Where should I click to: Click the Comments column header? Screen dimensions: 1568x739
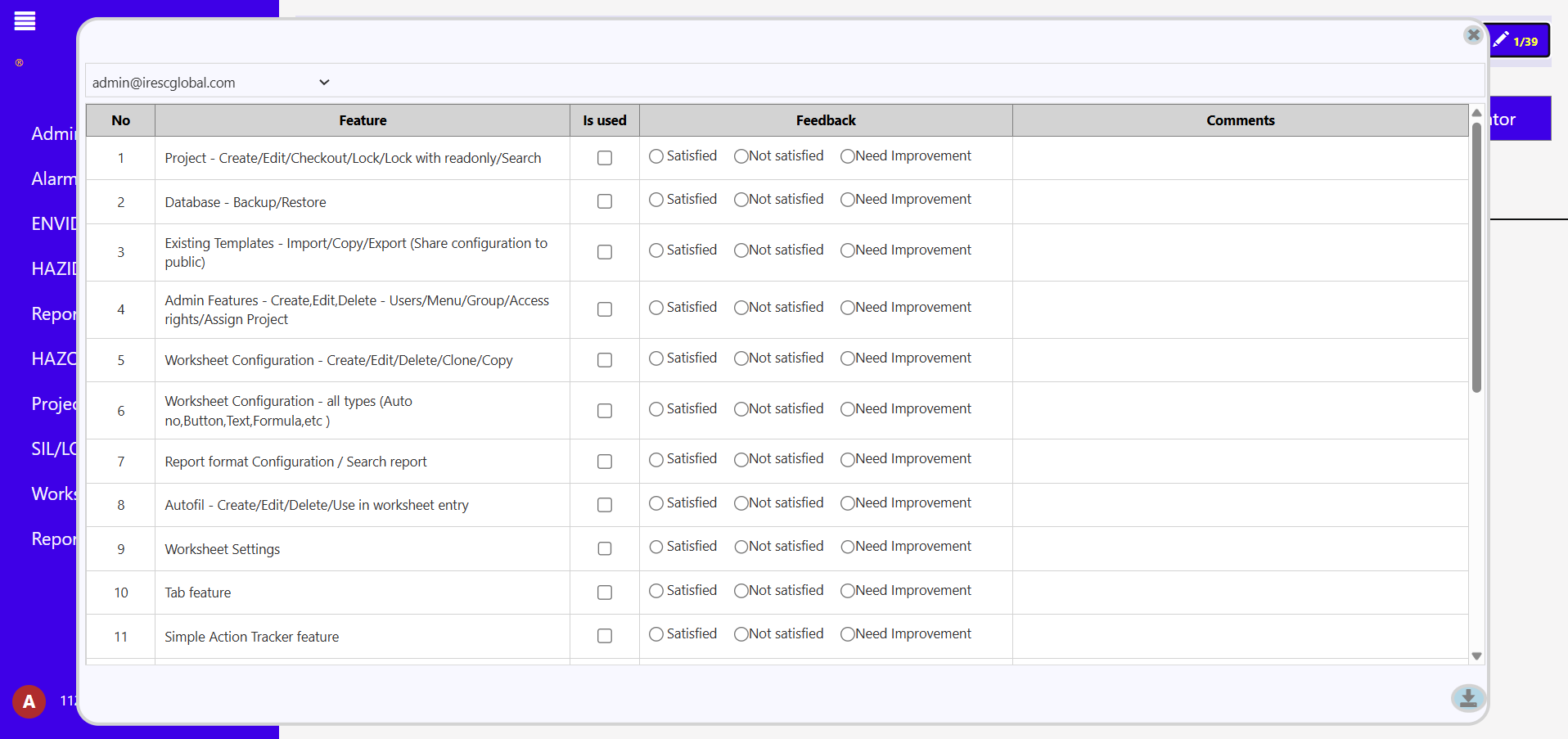coord(1240,120)
